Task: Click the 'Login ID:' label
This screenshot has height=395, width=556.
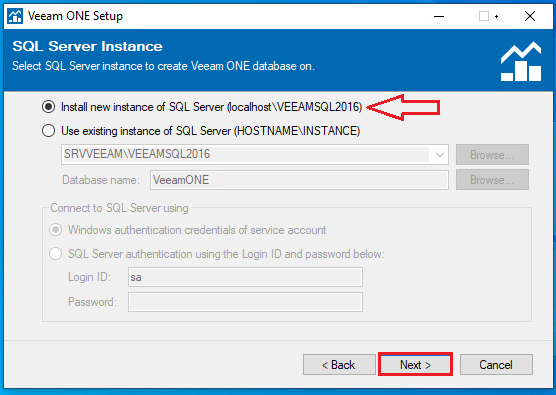Action: (x=89, y=277)
